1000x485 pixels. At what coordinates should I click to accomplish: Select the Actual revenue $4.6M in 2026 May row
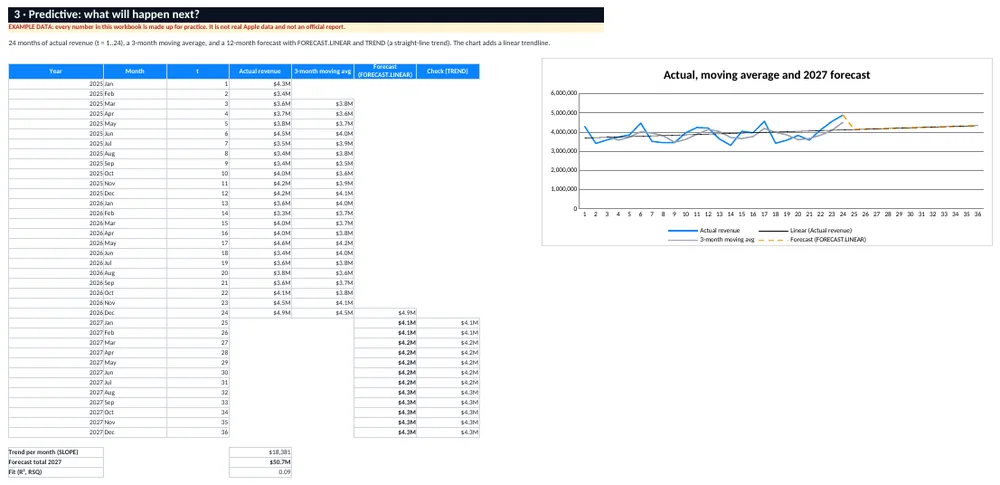(x=260, y=242)
